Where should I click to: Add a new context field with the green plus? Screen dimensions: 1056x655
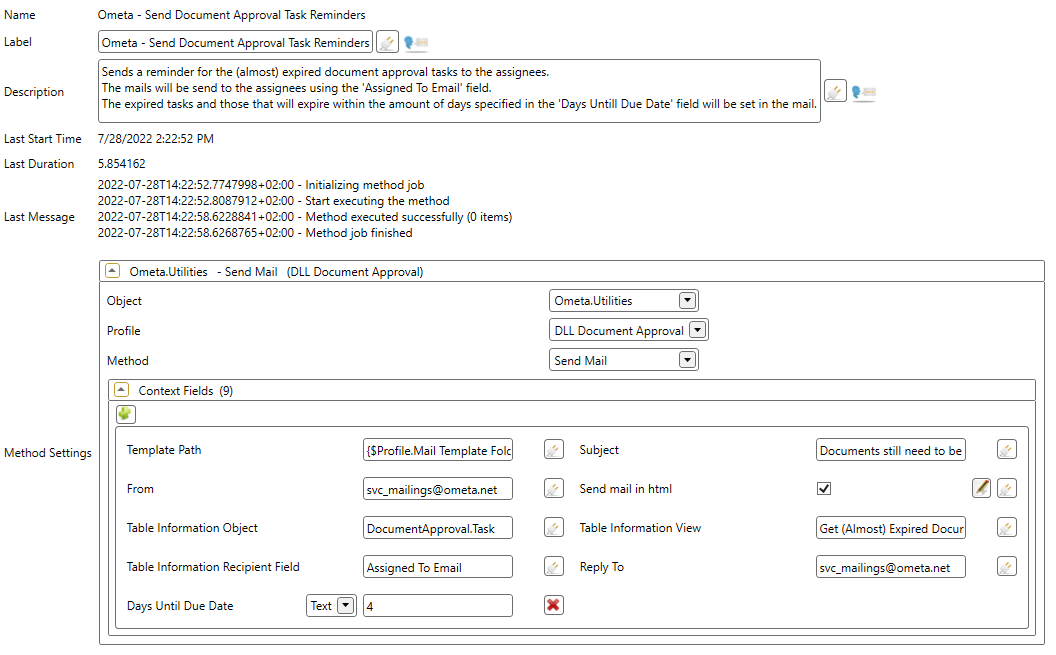(125, 413)
